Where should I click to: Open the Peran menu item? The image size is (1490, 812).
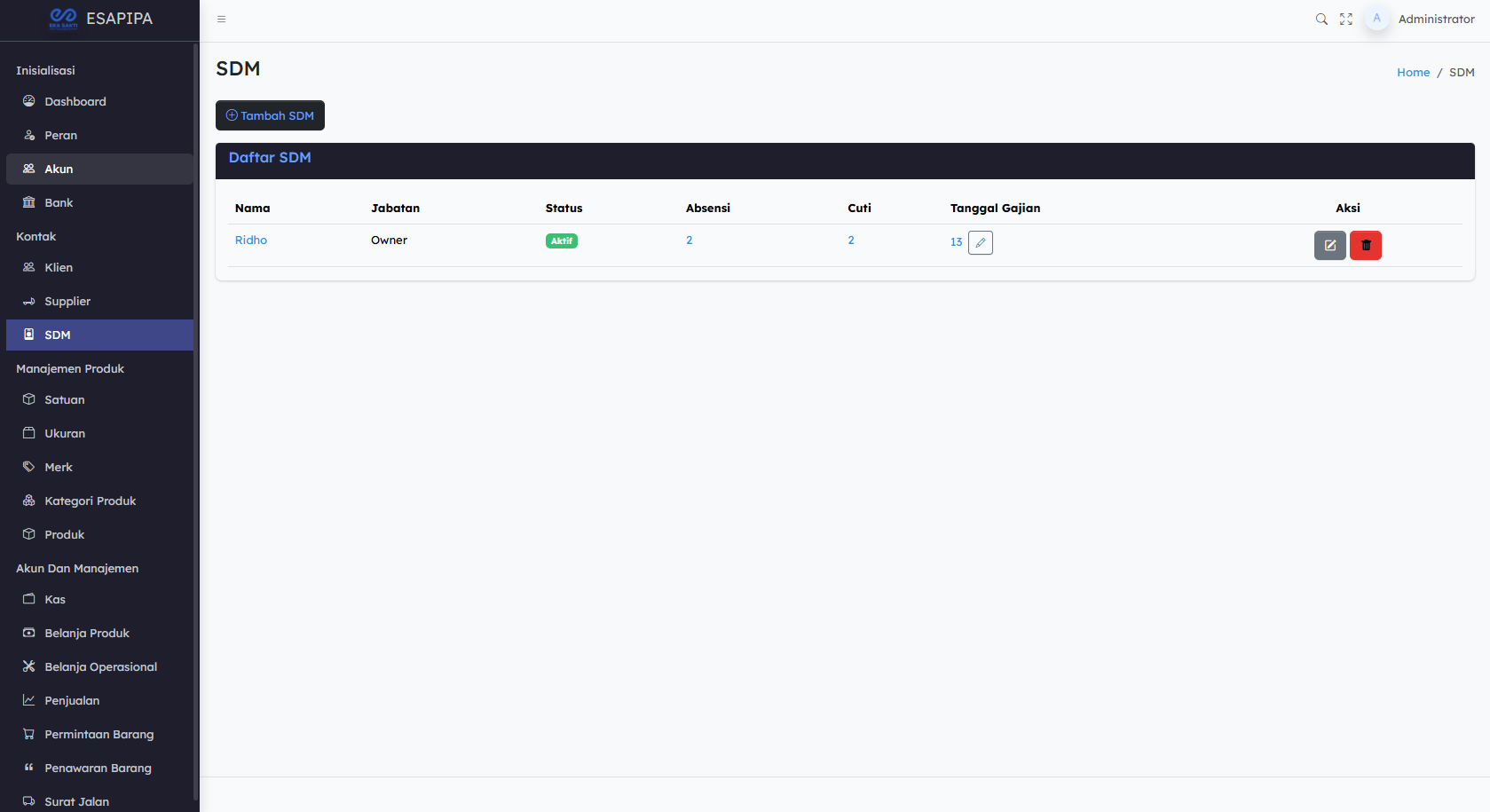[x=99, y=136]
